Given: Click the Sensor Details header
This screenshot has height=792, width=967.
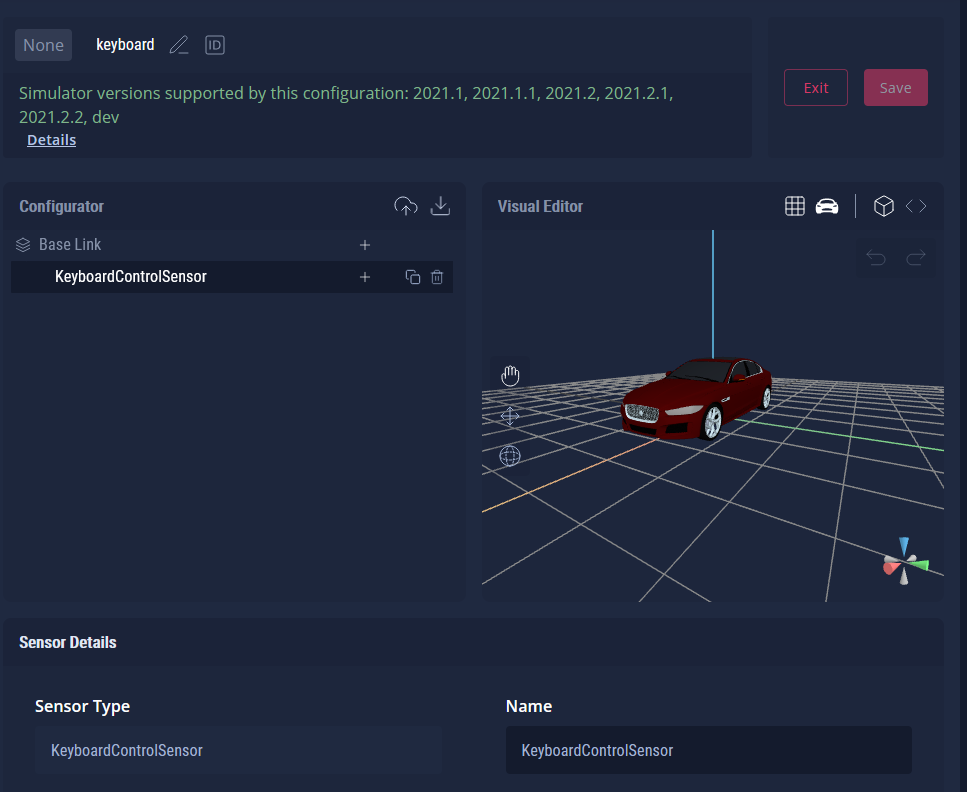Looking at the screenshot, I should click(68, 642).
